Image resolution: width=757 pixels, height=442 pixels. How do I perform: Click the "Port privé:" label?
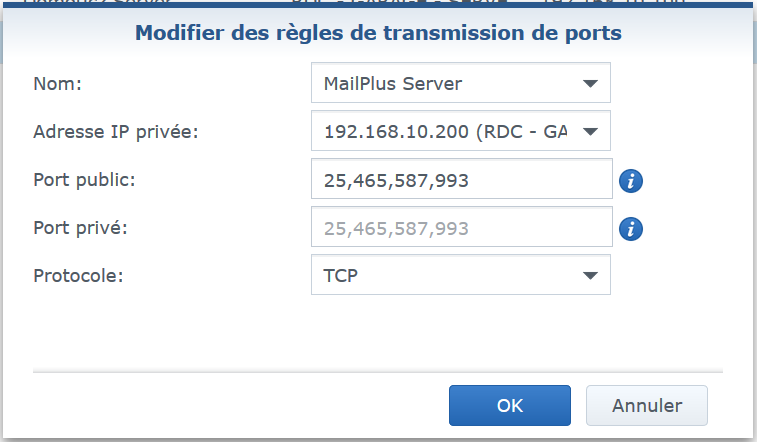(81, 227)
